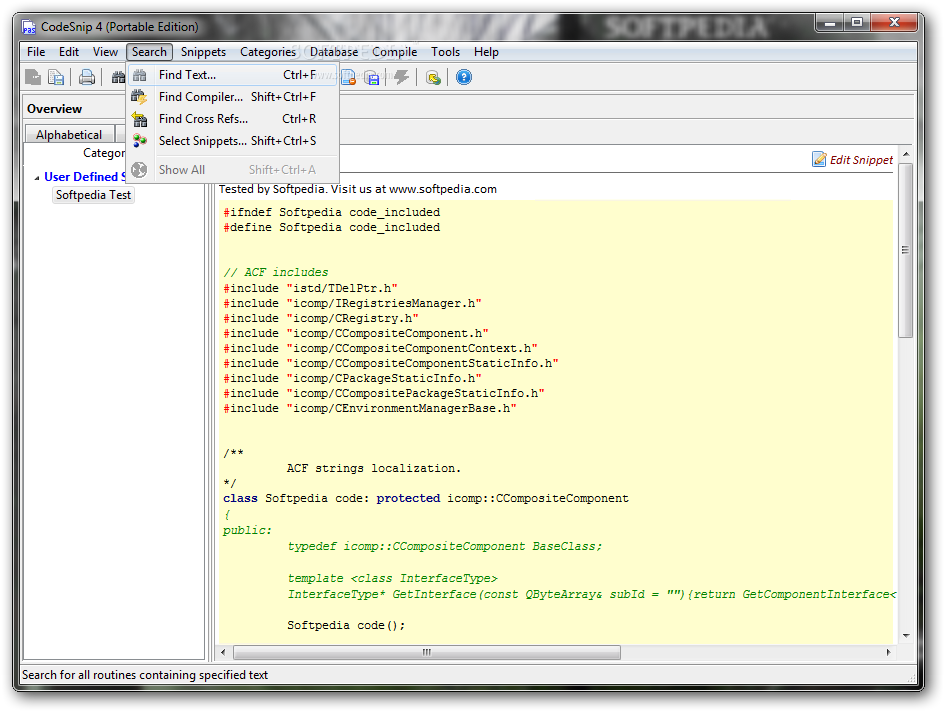The width and height of the screenshot is (945, 712).
Task: Click the Find Compiler menu icon
Action: point(140,96)
